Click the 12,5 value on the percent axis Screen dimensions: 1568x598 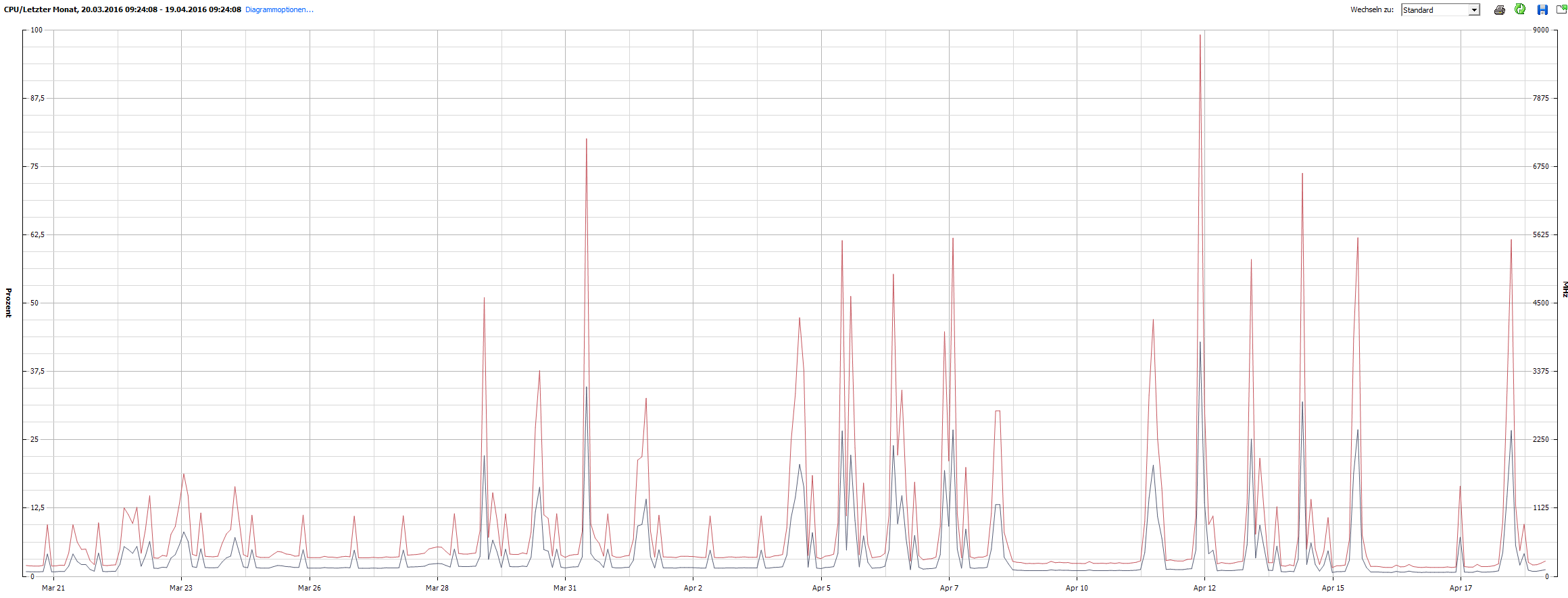click(x=37, y=507)
